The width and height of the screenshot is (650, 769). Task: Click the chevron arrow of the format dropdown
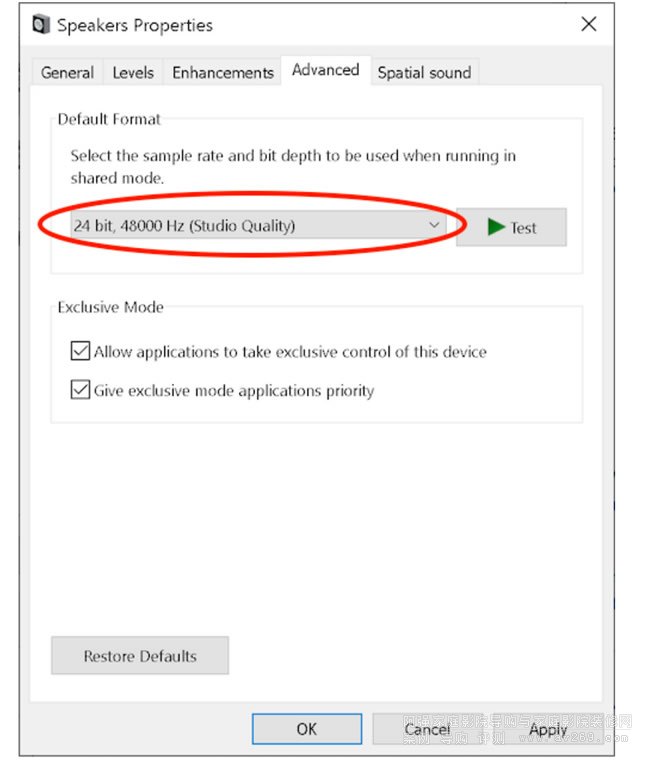(435, 226)
